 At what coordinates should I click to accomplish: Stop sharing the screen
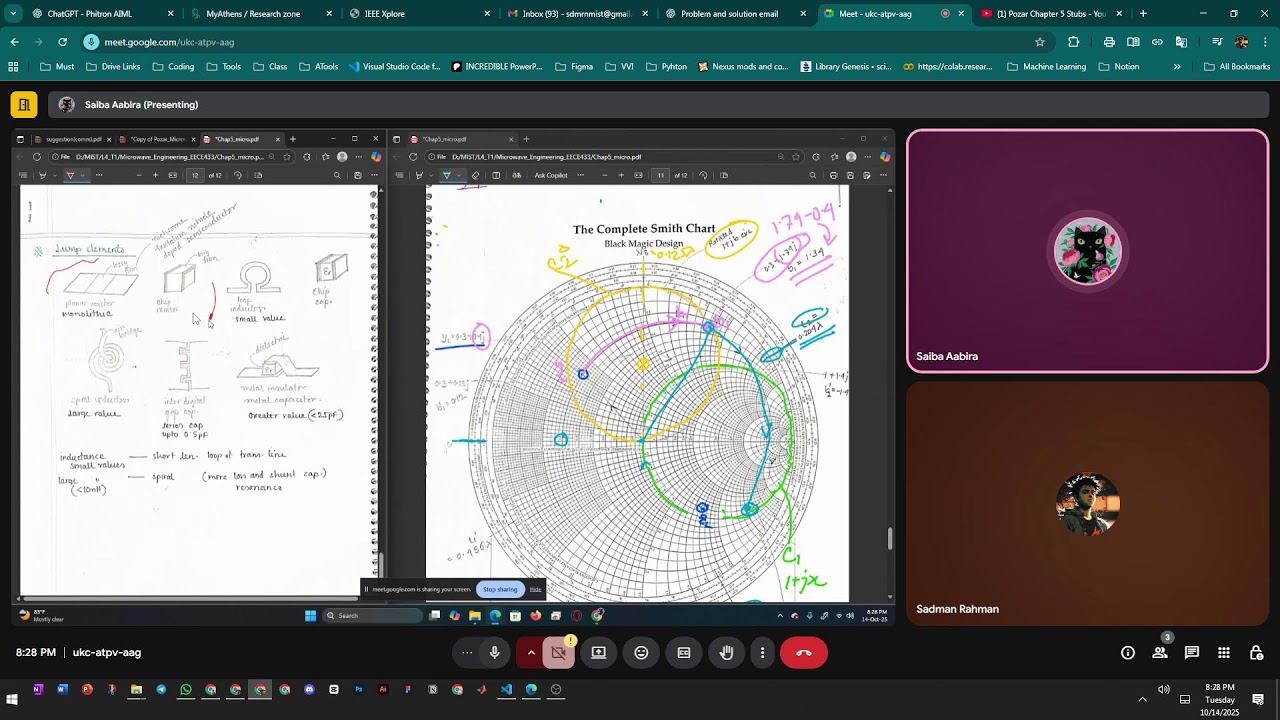(x=500, y=589)
